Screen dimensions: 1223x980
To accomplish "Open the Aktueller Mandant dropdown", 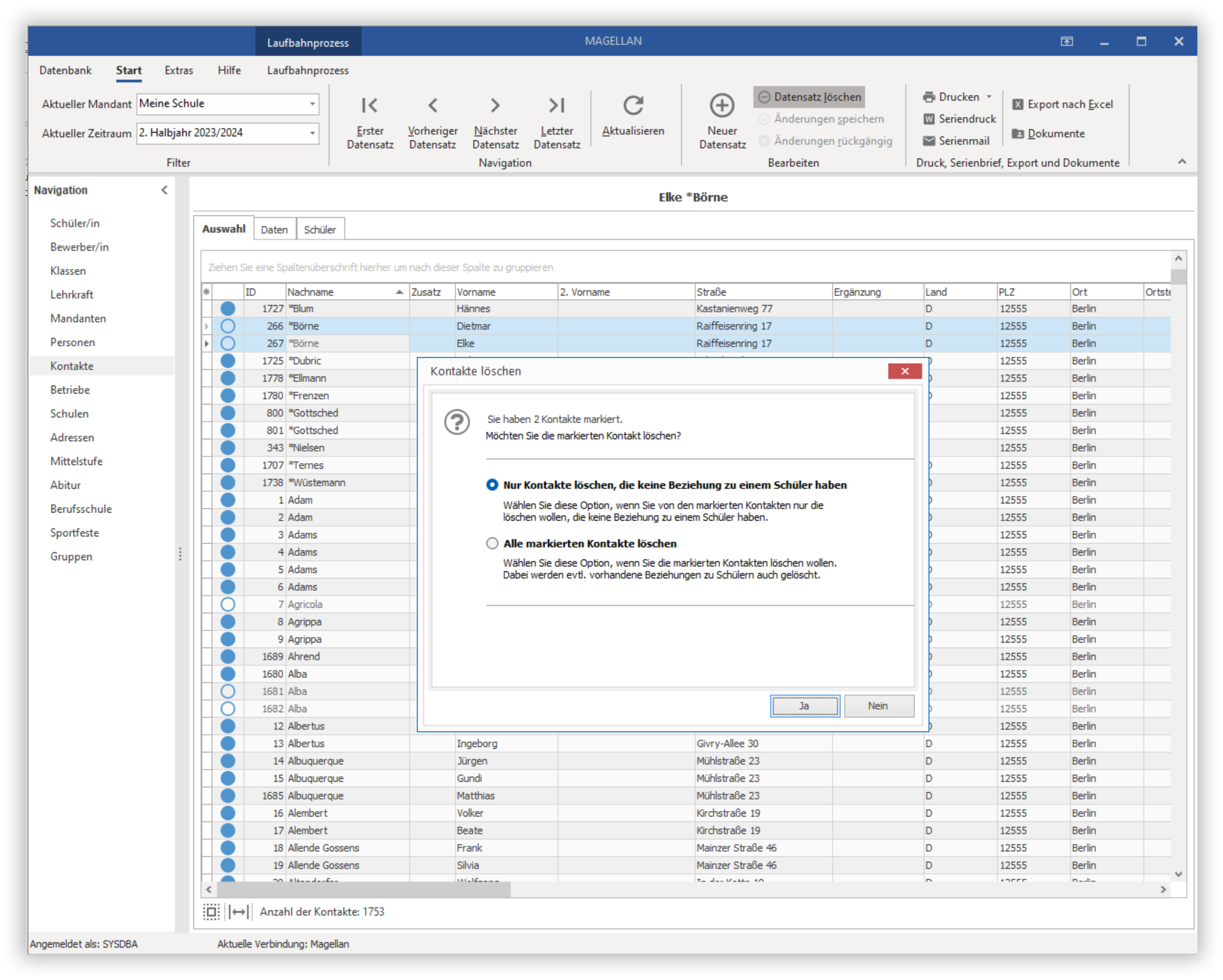I will (312, 104).
